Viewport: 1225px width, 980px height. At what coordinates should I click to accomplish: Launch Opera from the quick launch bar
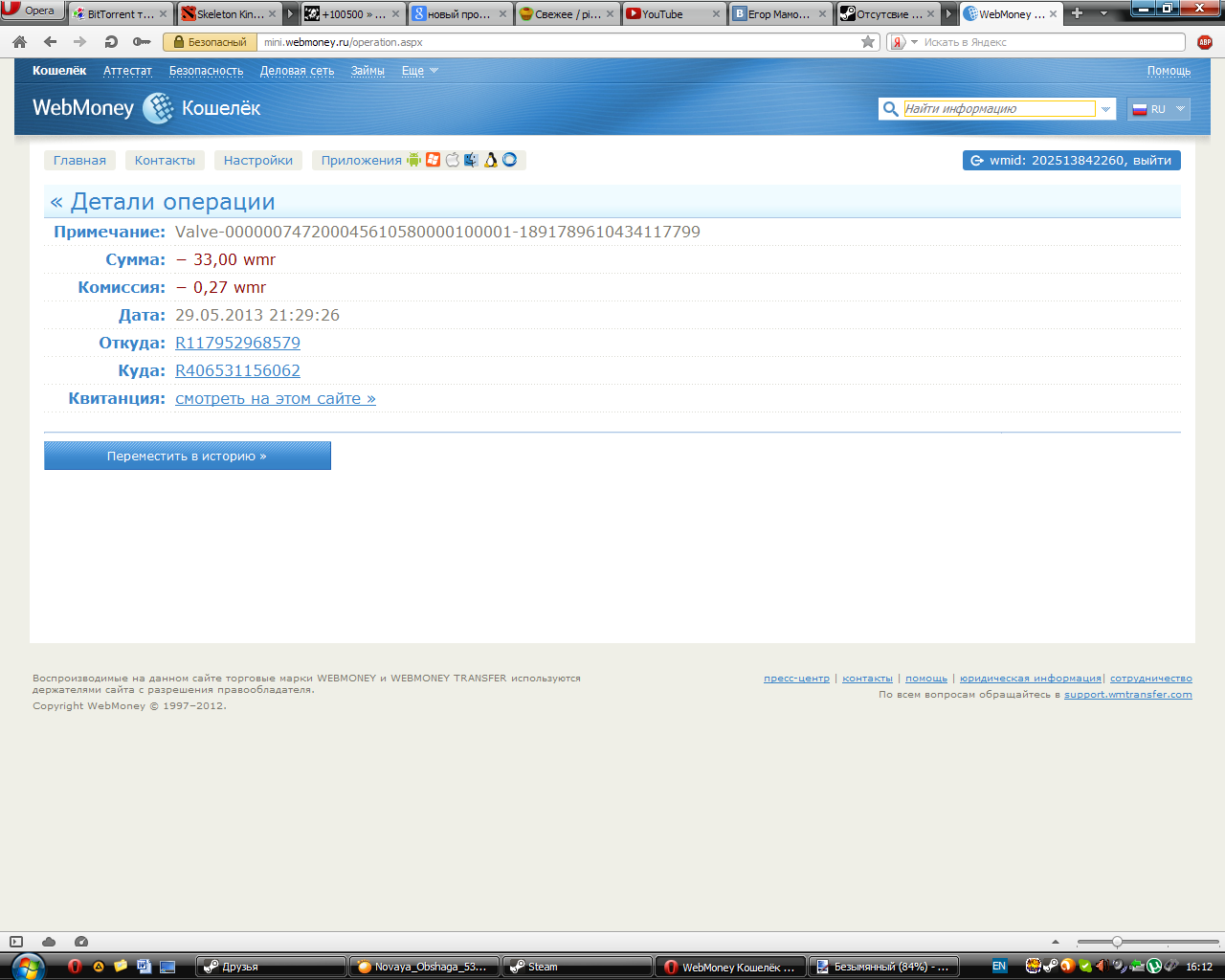point(75,967)
